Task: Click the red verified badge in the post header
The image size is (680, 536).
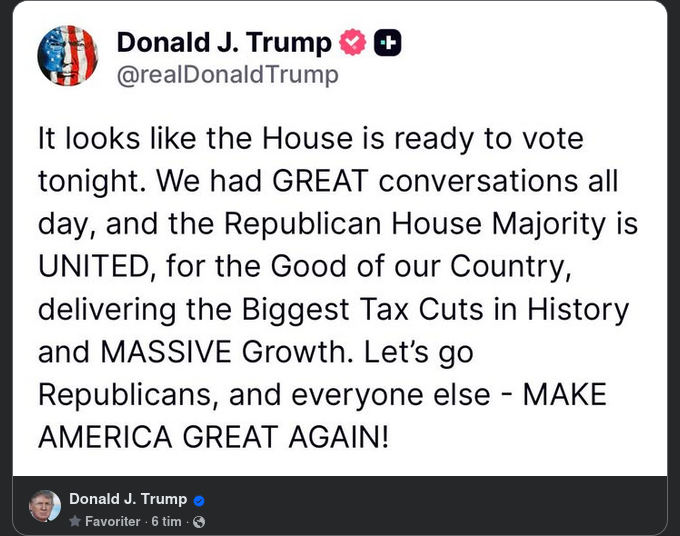Action: 353,43
